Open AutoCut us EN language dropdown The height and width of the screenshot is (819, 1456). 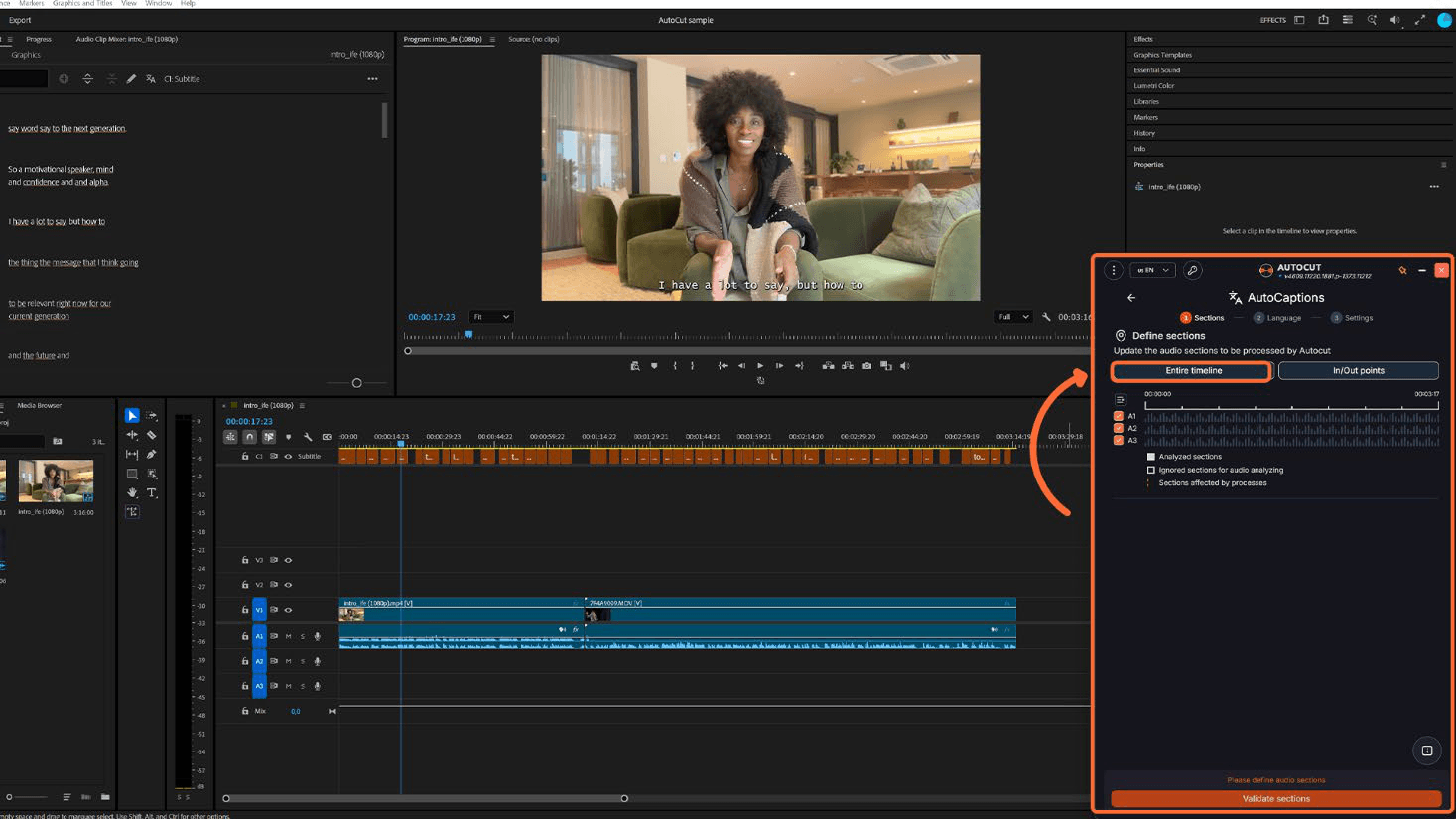(1152, 270)
